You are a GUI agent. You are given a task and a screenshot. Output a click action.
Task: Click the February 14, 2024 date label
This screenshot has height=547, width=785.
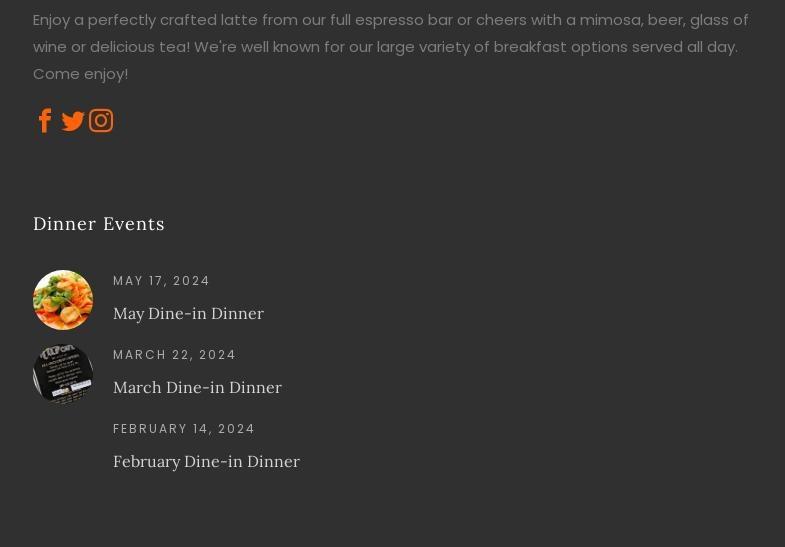point(184,429)
